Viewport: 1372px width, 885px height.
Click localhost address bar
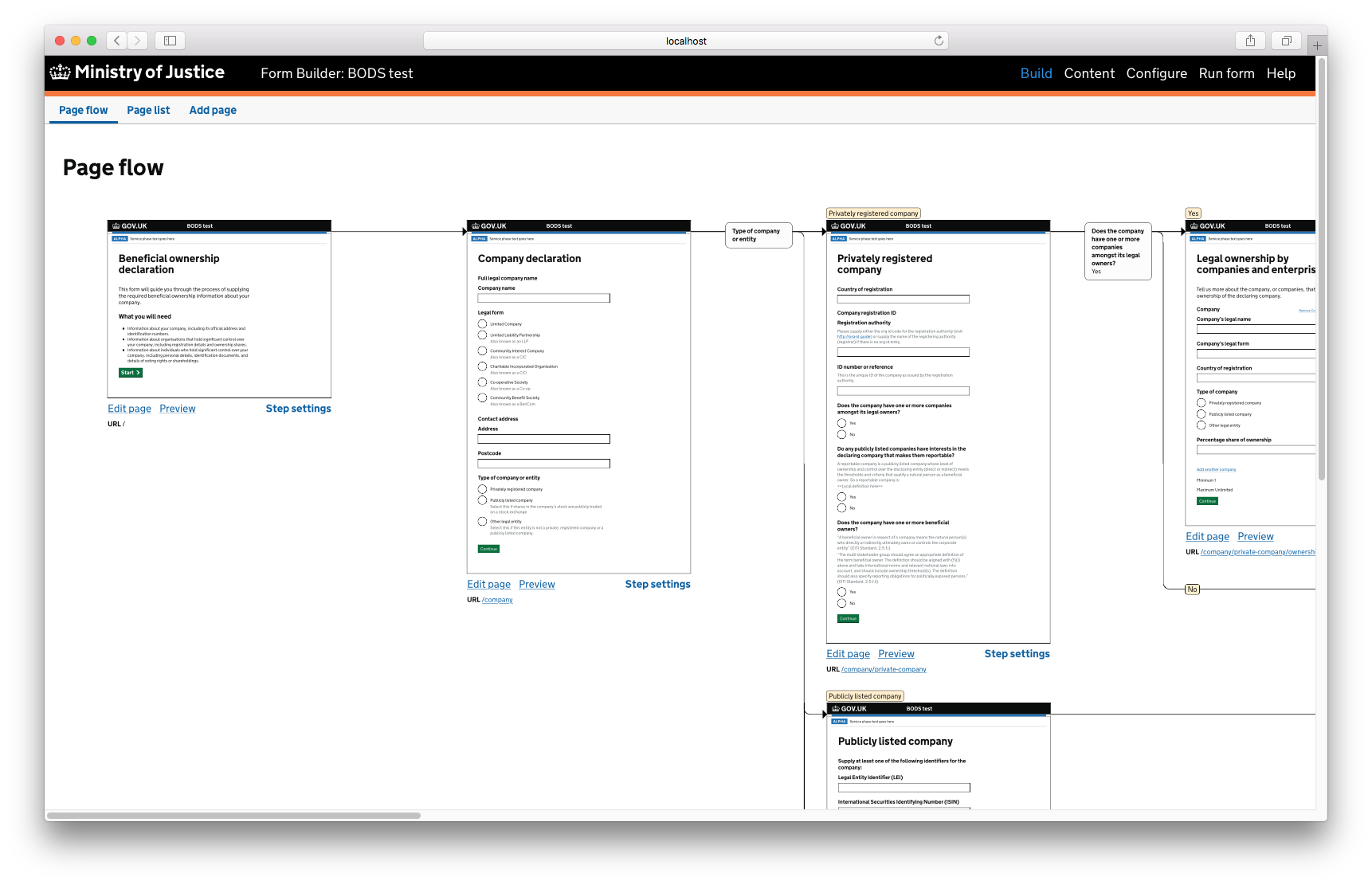click(x=686, y=41)
